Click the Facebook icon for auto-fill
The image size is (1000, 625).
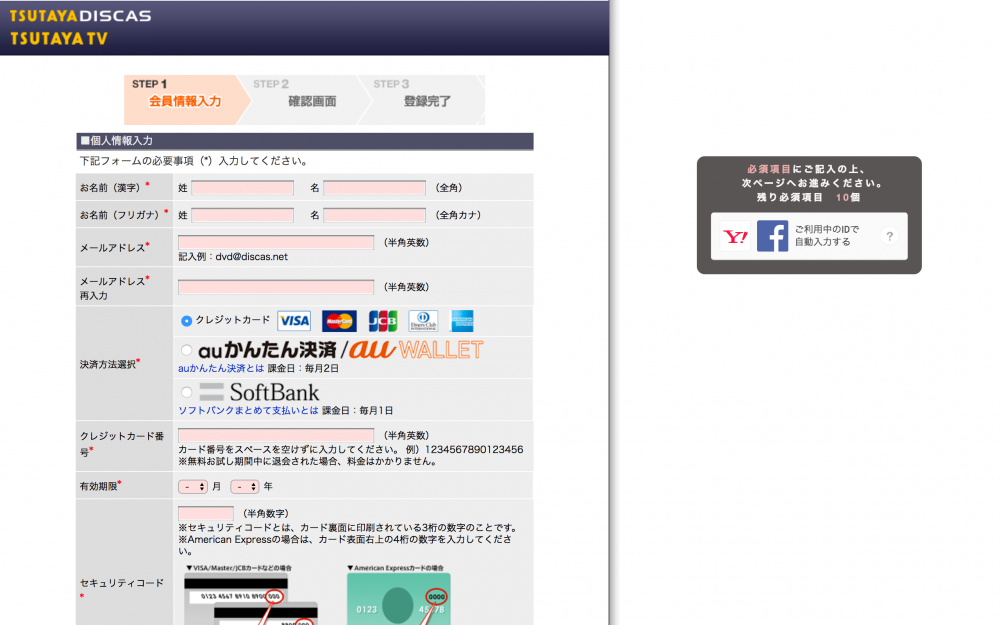point(772,237)
